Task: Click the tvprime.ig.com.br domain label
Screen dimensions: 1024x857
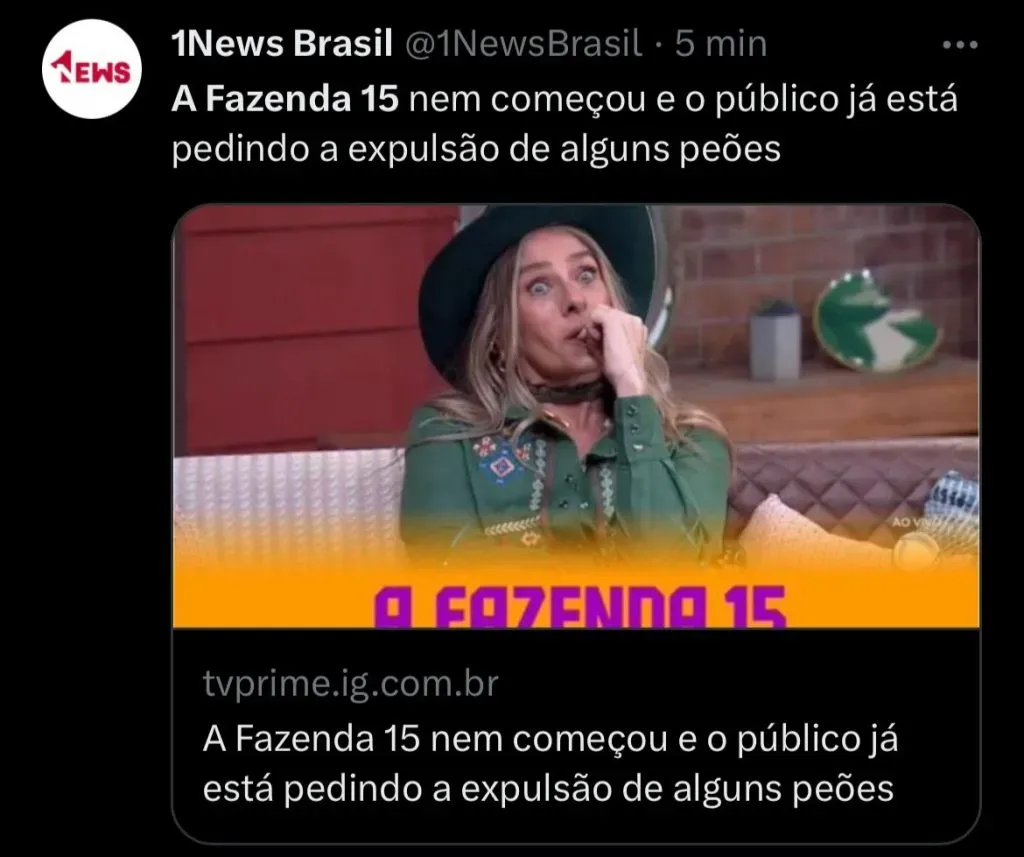Action: [x=351, y=685]
